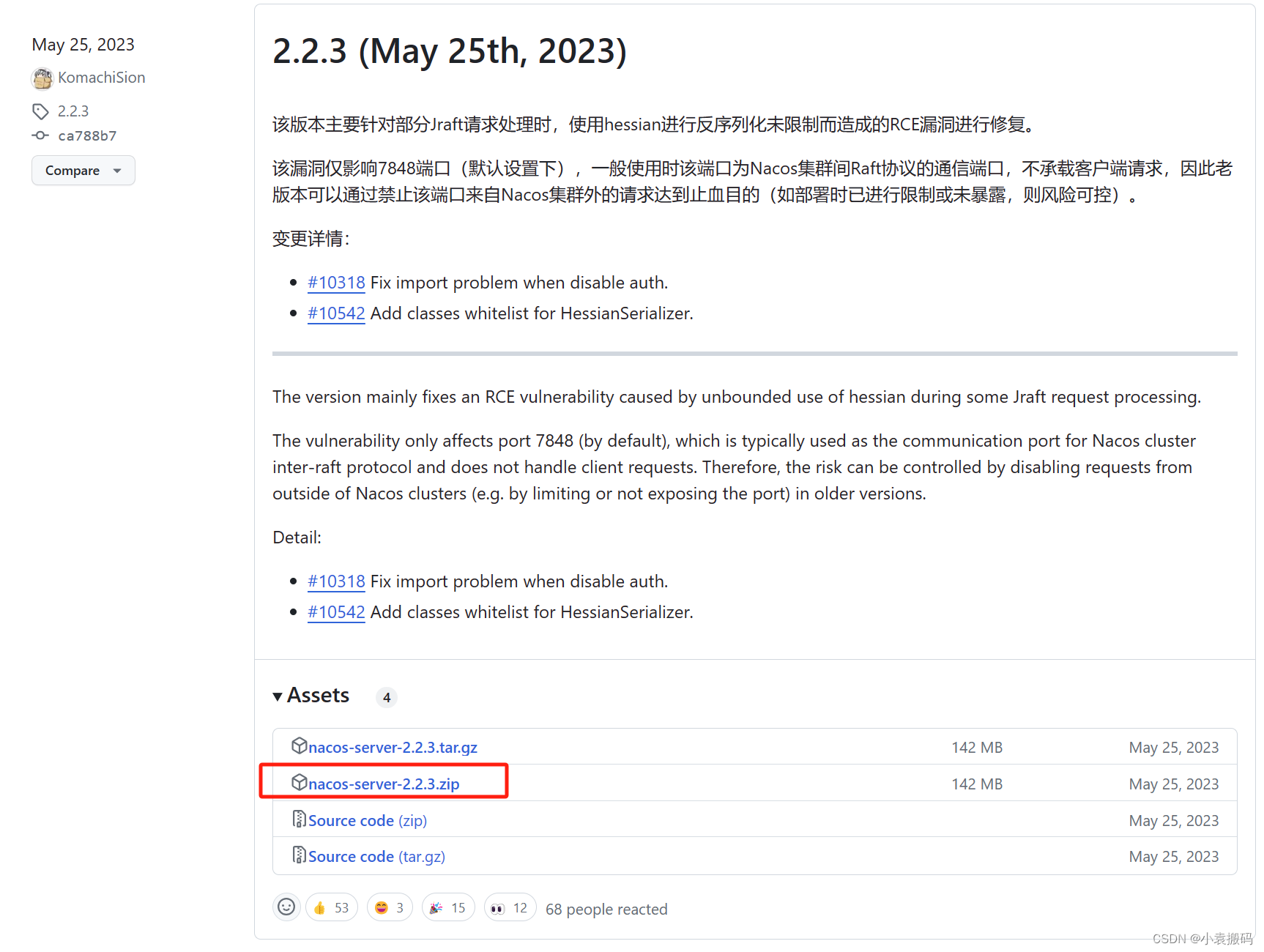
Task: Open issue #10318 under the English Detail section
Action: 336,581
